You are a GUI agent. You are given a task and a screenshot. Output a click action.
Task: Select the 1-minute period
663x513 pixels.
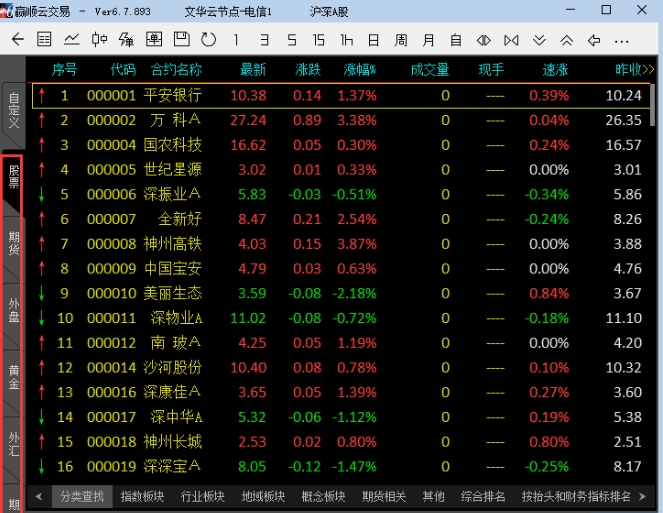(x=236, y=40)
